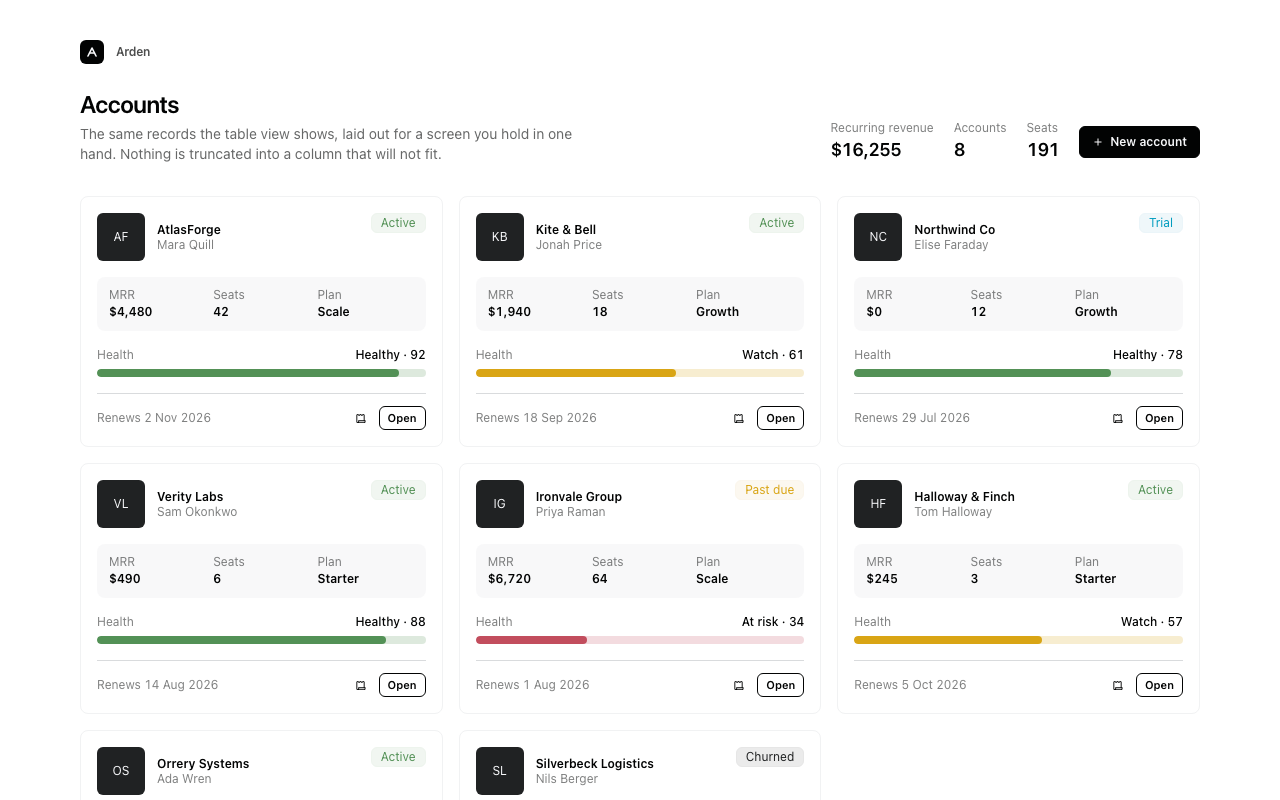Image resolution: width=1280 pixels, height=800 pixels.
Task: Click the Accounts heading
Action: (x=130, y=105)
